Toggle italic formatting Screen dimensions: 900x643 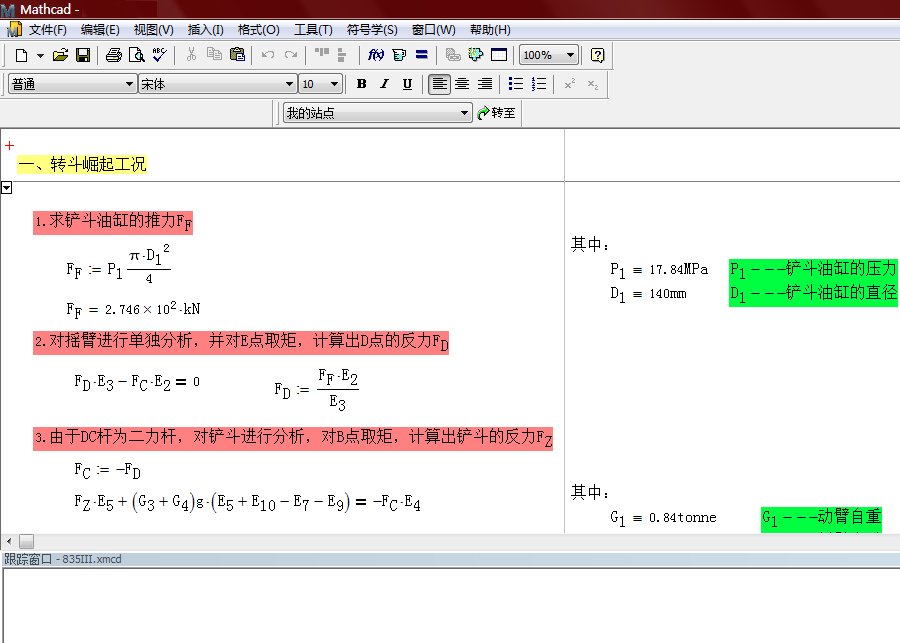384,84
